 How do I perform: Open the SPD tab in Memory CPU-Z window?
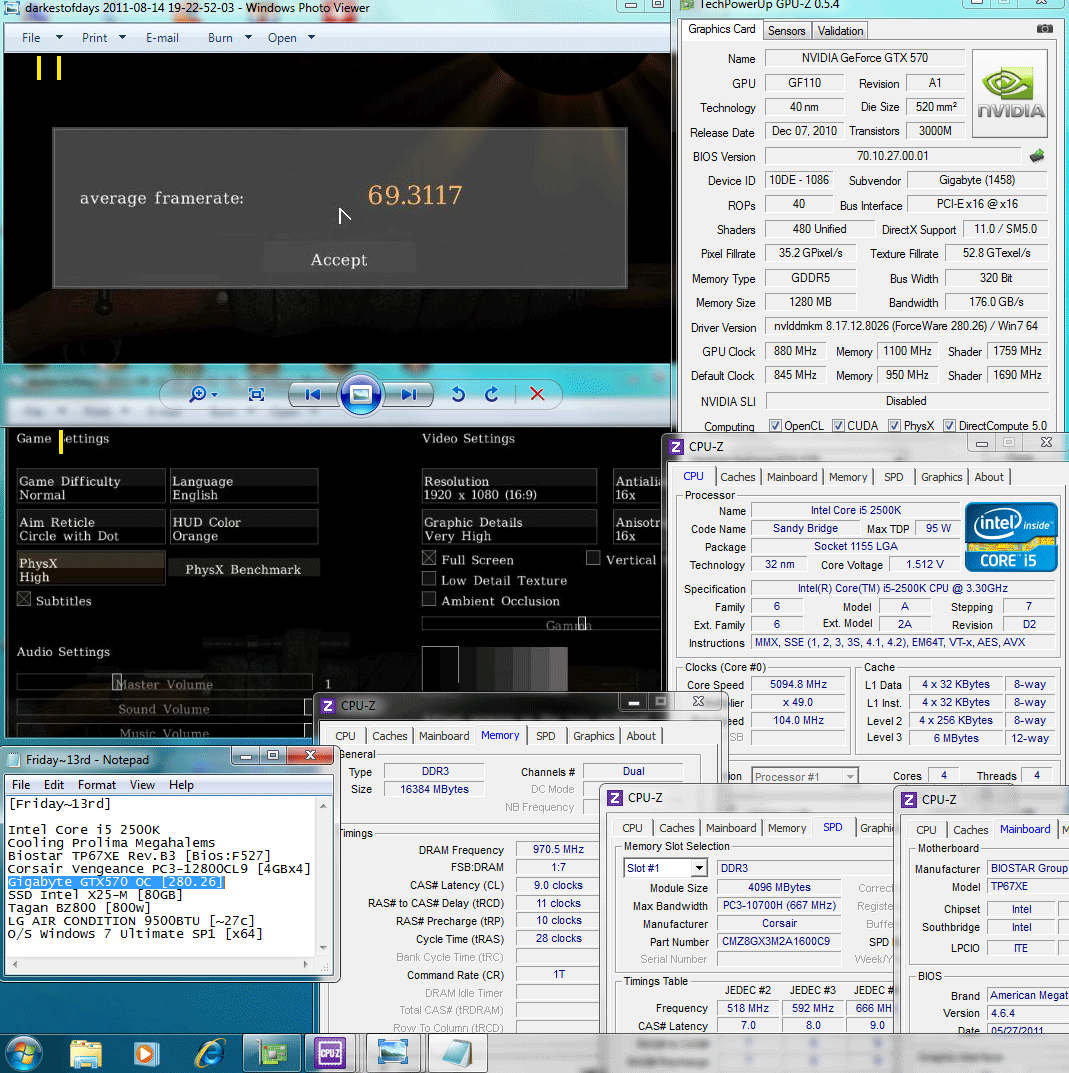545,736
